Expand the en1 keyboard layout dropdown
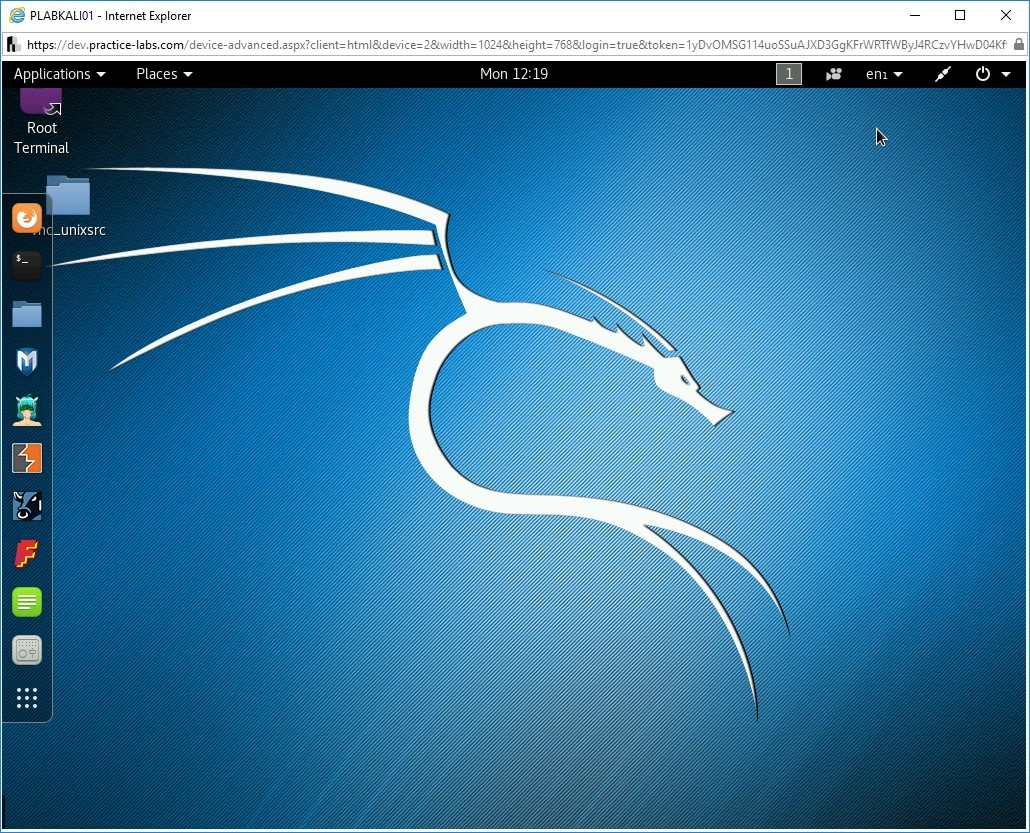 tap(884, 74)
